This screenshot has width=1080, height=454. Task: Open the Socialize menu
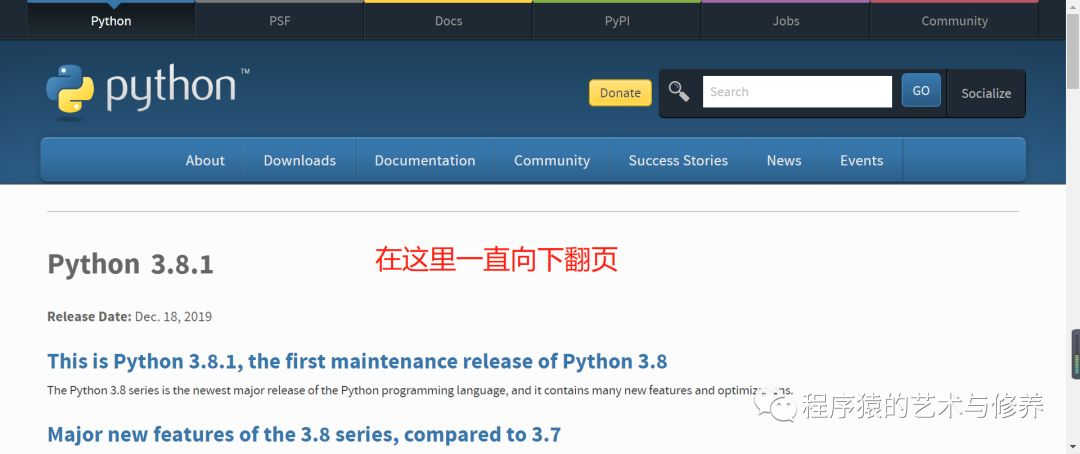[x=986, y=93]
